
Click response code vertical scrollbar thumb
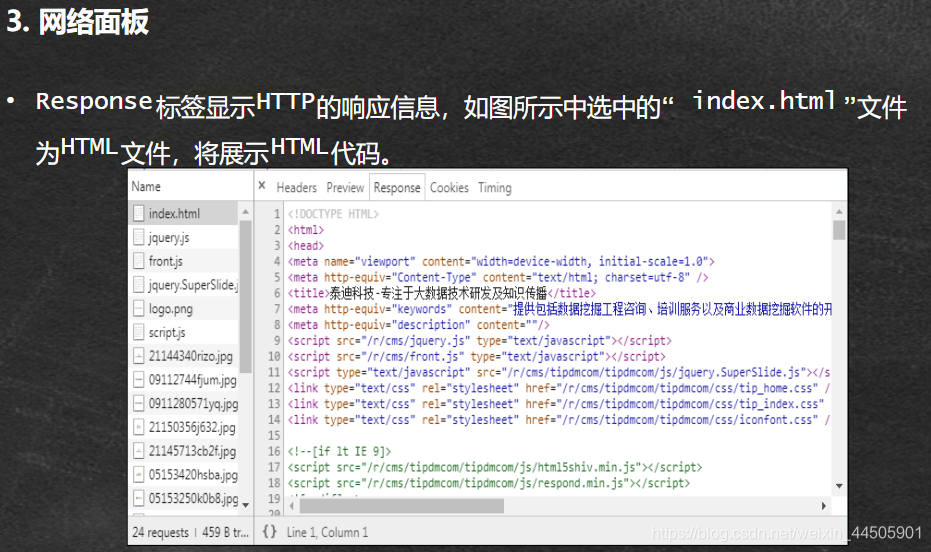pos(839,230)
